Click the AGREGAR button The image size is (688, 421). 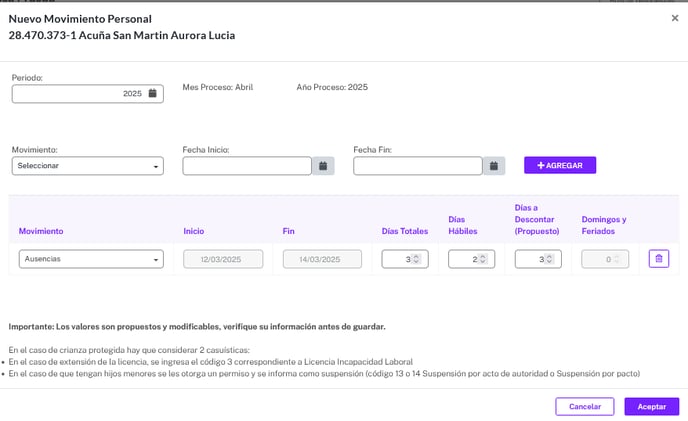click(x=560, y=165)
